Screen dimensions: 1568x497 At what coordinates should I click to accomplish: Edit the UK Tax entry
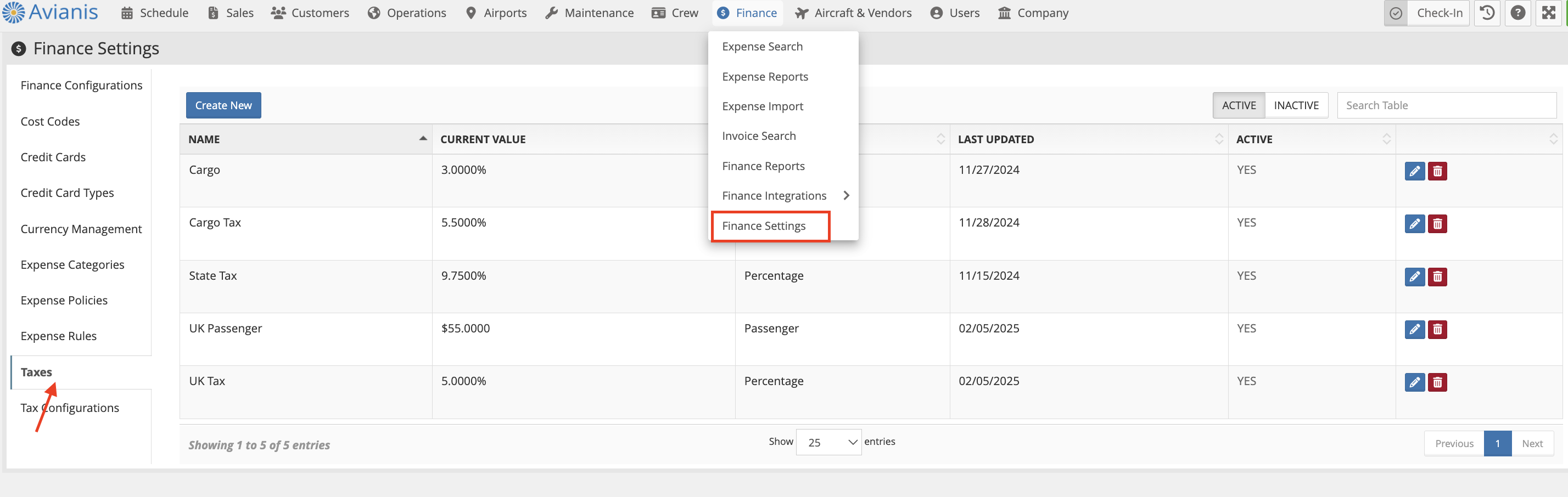1414,383
